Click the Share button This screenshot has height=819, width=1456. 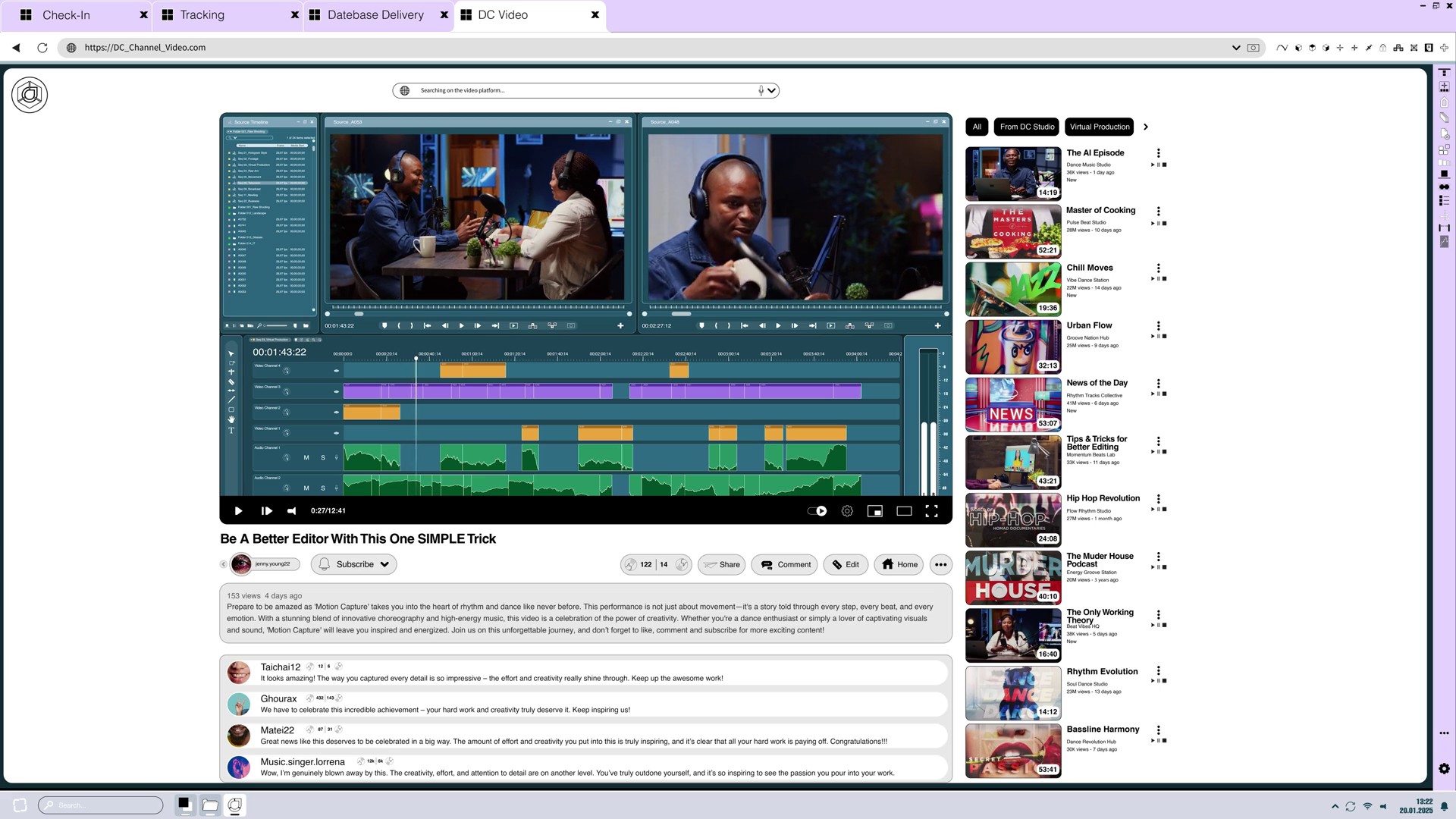721,564
